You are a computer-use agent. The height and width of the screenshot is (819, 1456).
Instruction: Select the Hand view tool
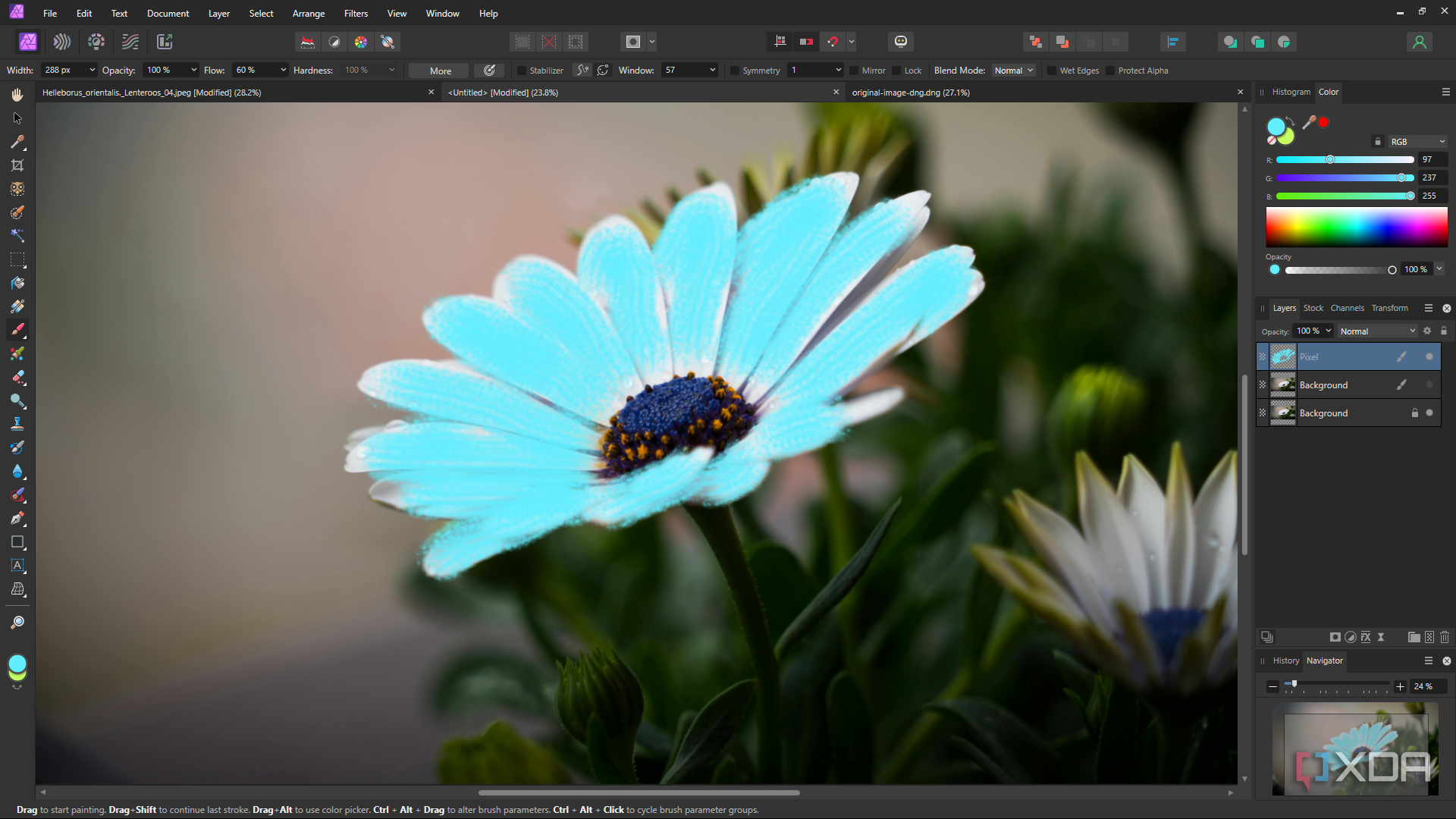(17, 95)
